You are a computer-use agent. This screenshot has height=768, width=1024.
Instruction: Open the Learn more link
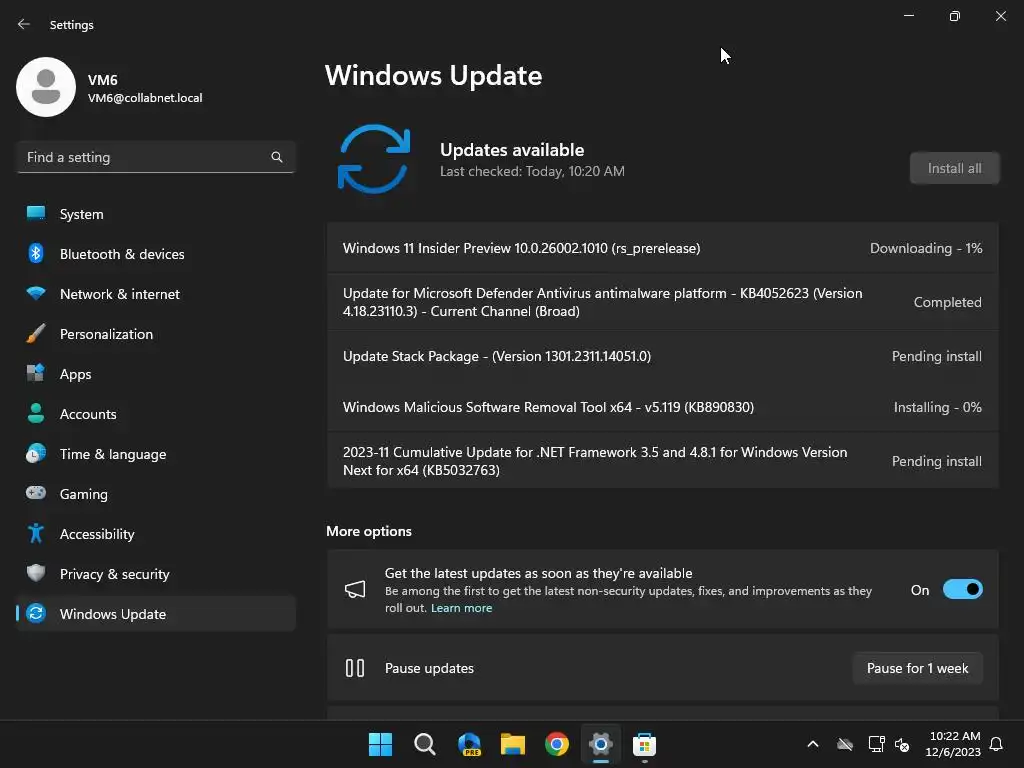point(461,608)
